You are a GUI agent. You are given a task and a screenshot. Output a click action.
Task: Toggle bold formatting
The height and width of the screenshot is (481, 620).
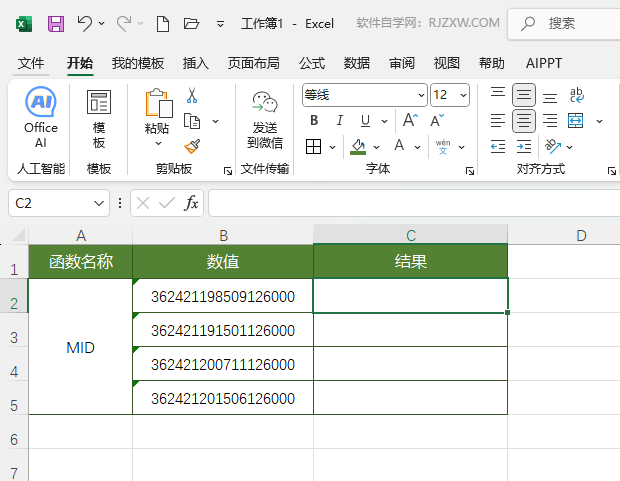(314, 120)
